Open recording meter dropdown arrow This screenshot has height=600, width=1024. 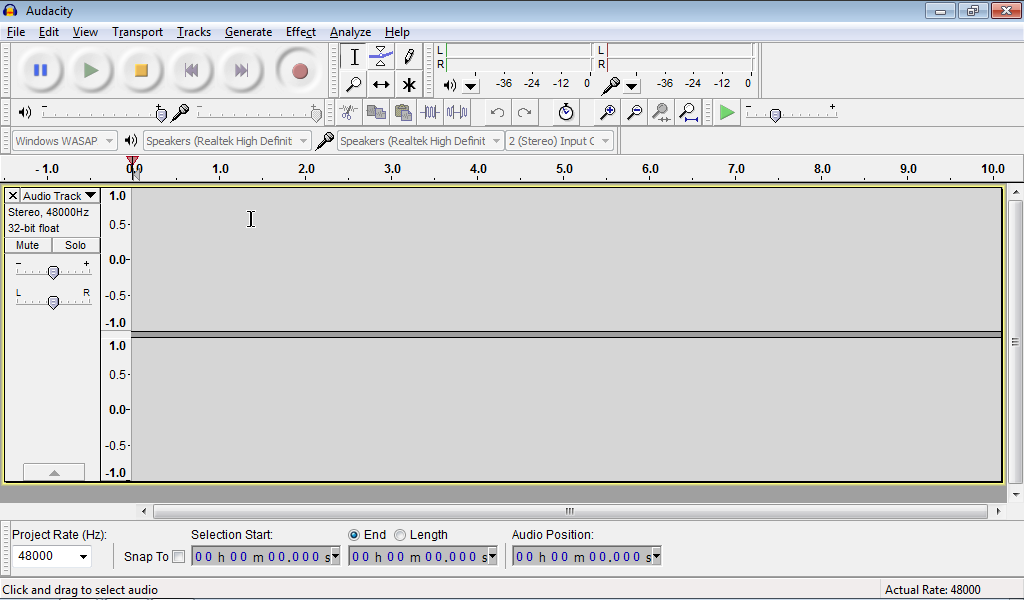tap(632, 86)
